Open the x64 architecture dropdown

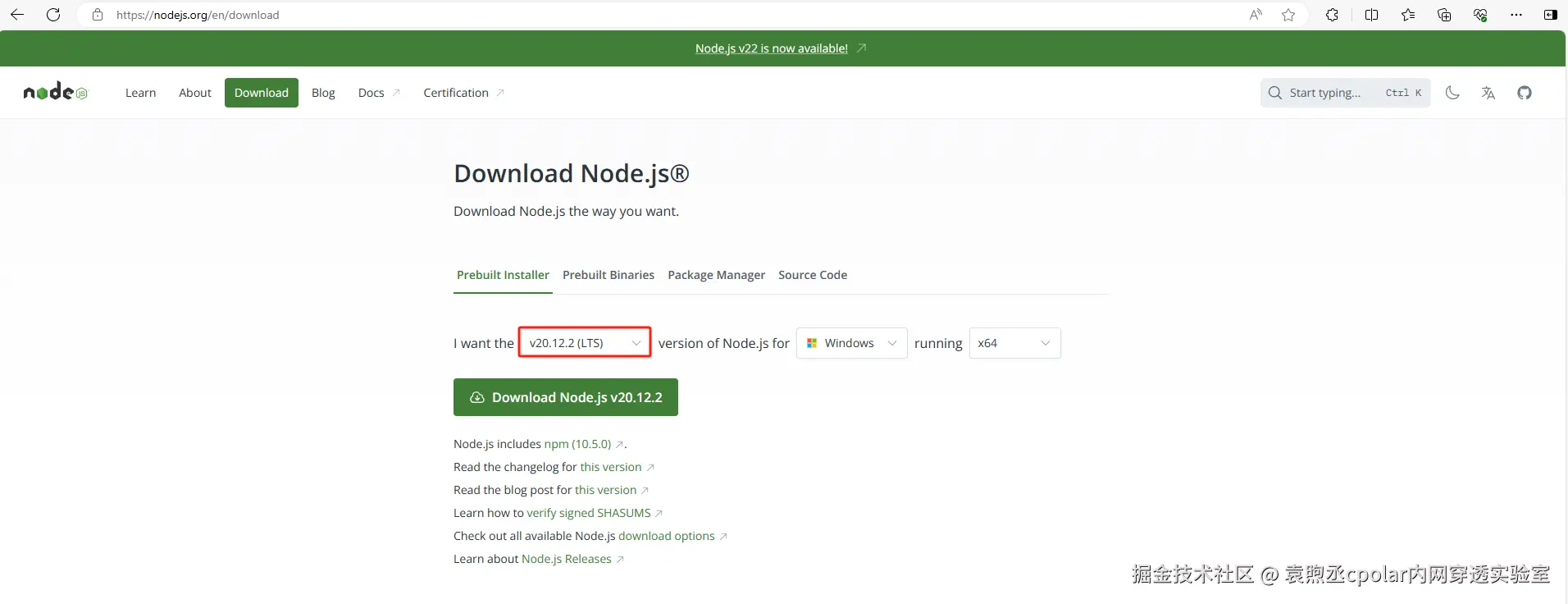click(x=1014, y=343)
